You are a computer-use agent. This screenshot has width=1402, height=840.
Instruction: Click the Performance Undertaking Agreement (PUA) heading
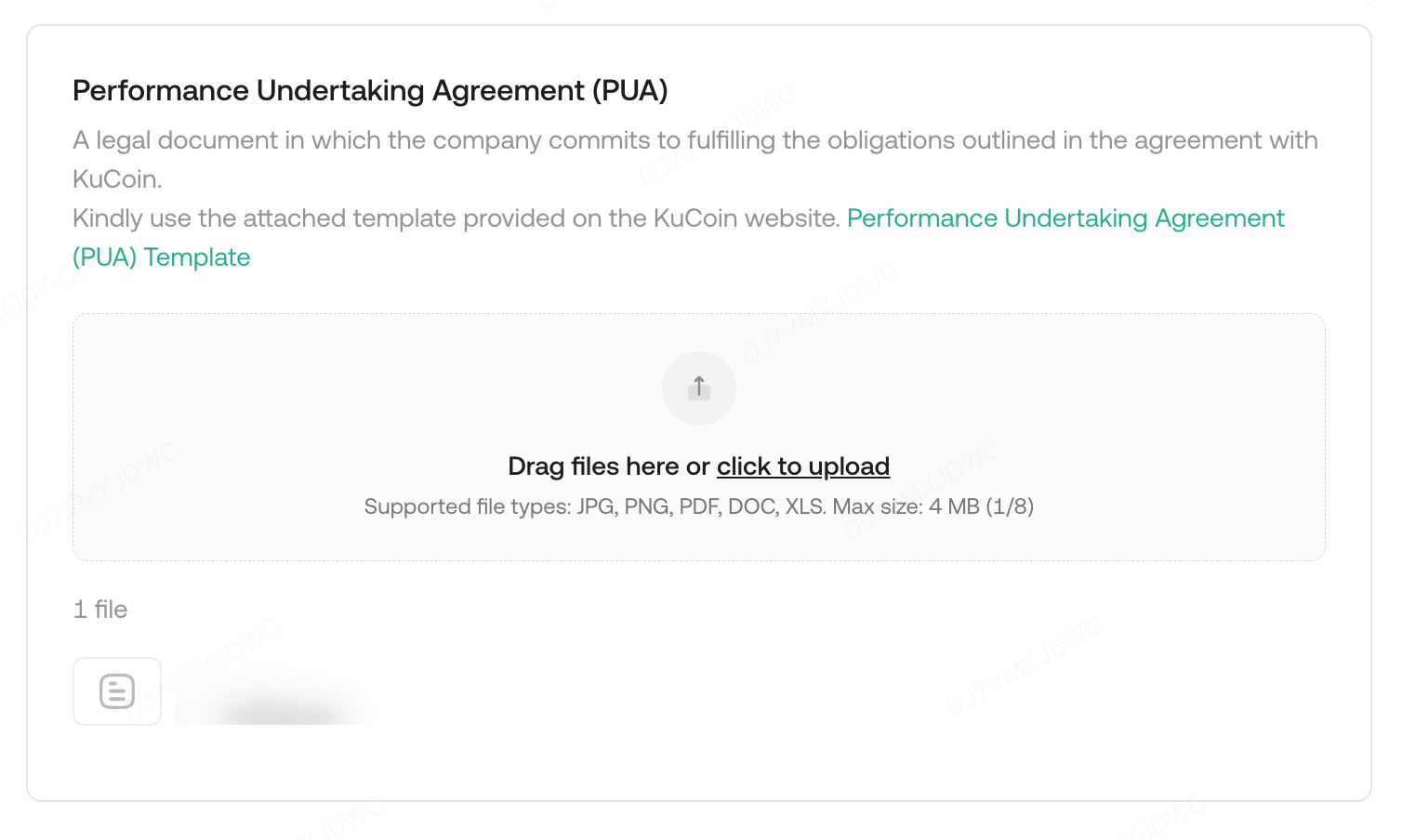pos(370,91)
